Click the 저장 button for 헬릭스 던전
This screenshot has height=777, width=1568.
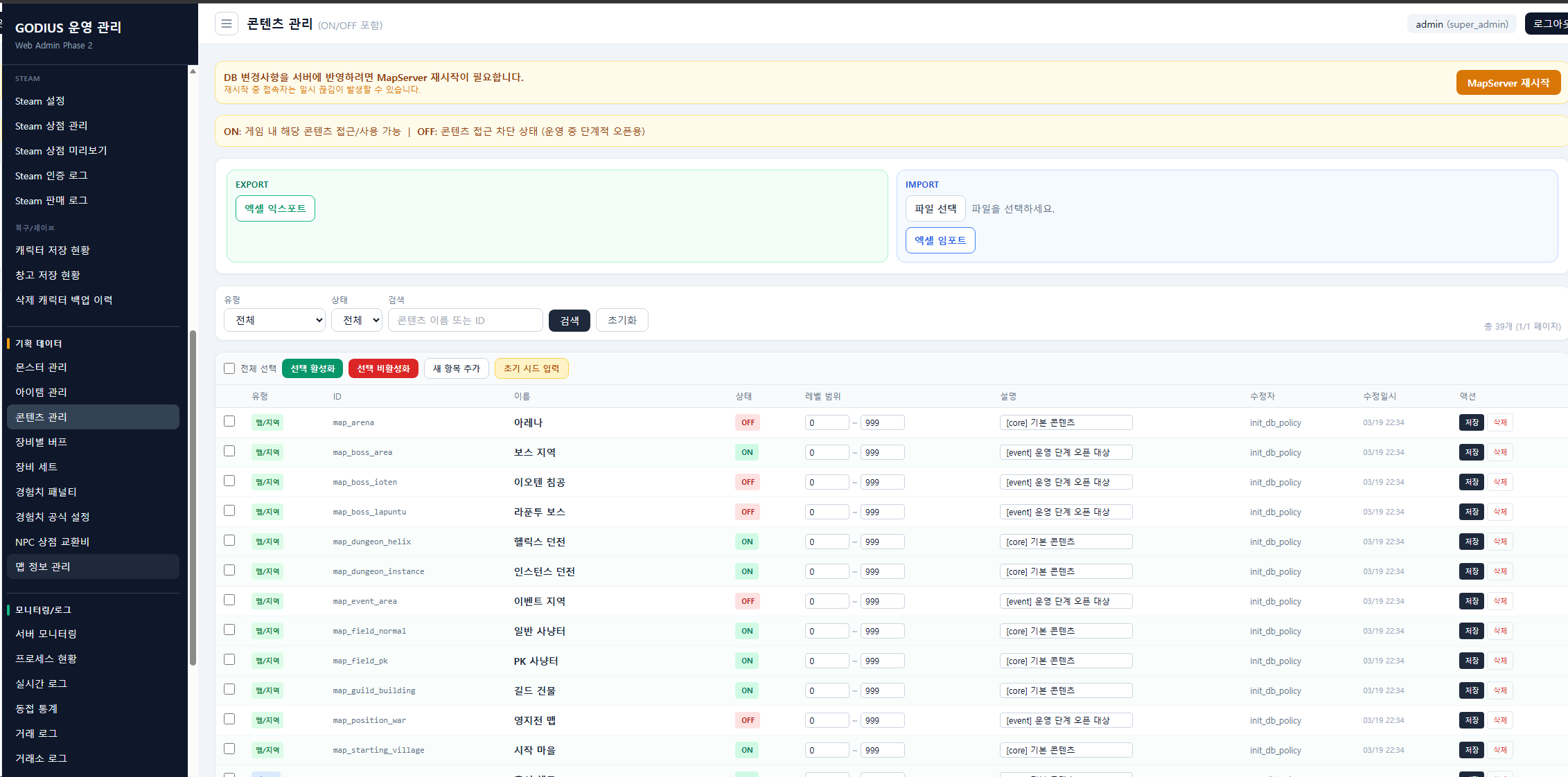point(1471,542)
